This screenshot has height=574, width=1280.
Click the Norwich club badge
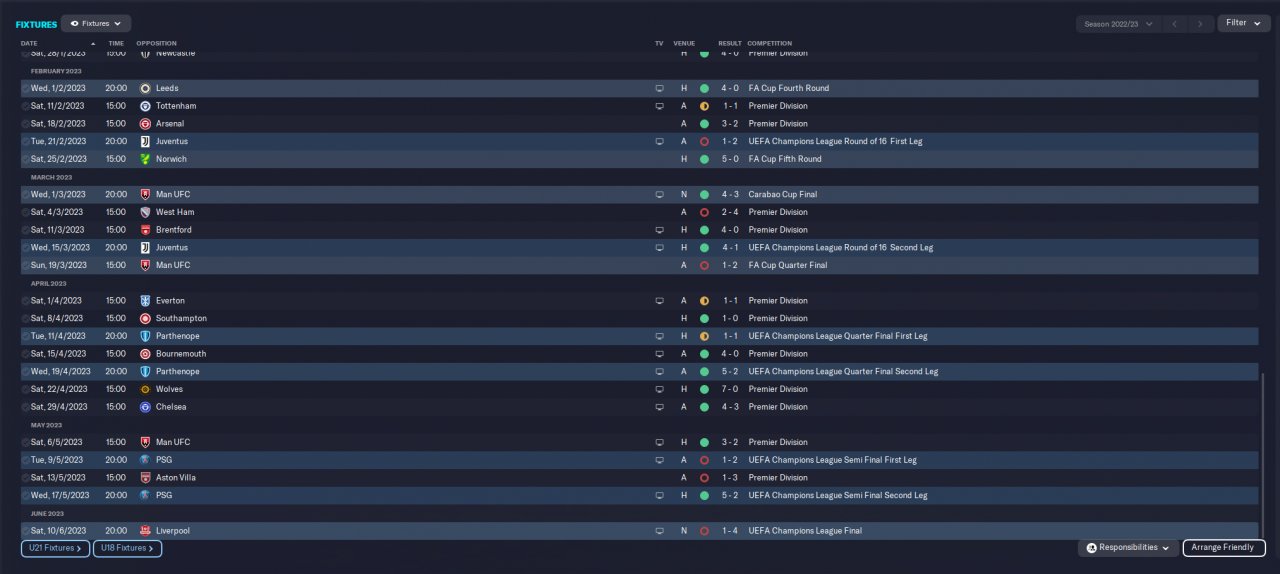[x=145, y=159]
